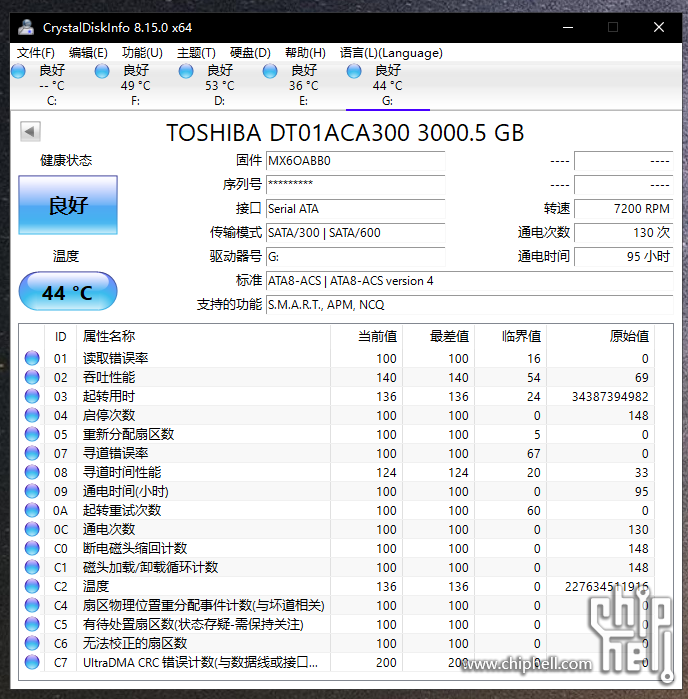Click the status icon for attribute 0C

tap(32, 529)
